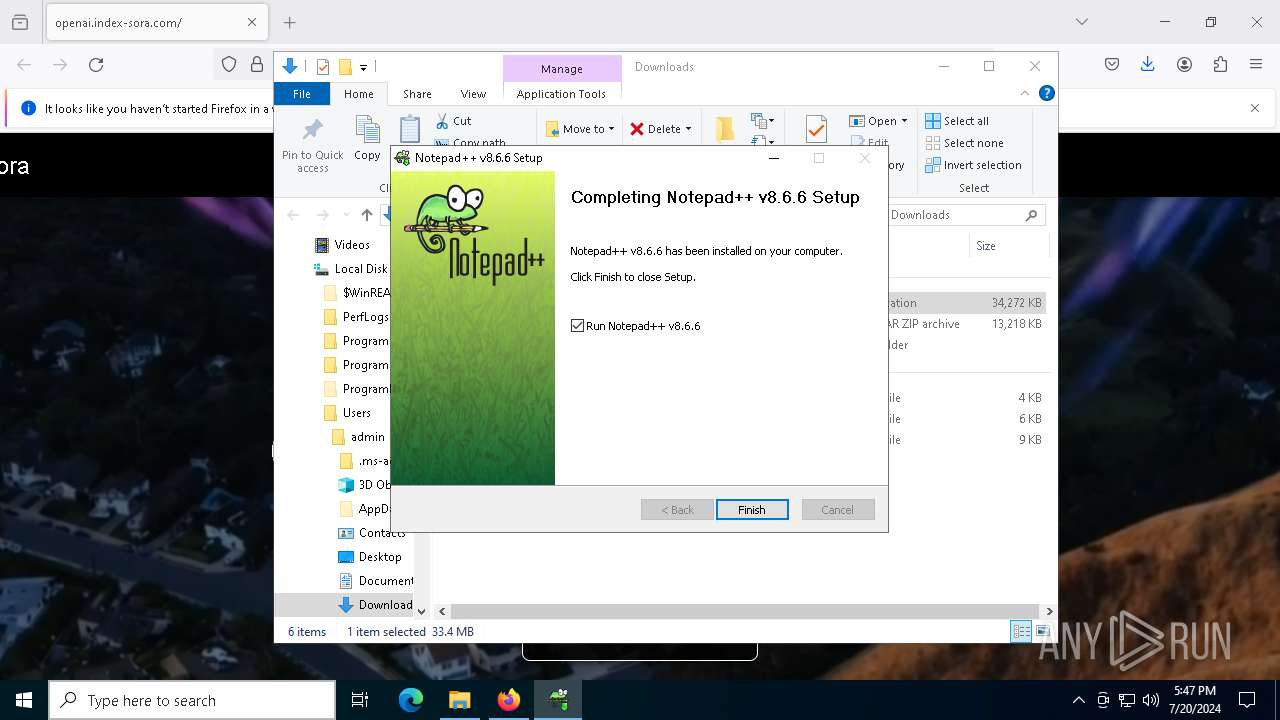Screen dimensions: 1280x720
Task: Click the Properties quick access toolbar icon
Action: [x=322, y=67]
